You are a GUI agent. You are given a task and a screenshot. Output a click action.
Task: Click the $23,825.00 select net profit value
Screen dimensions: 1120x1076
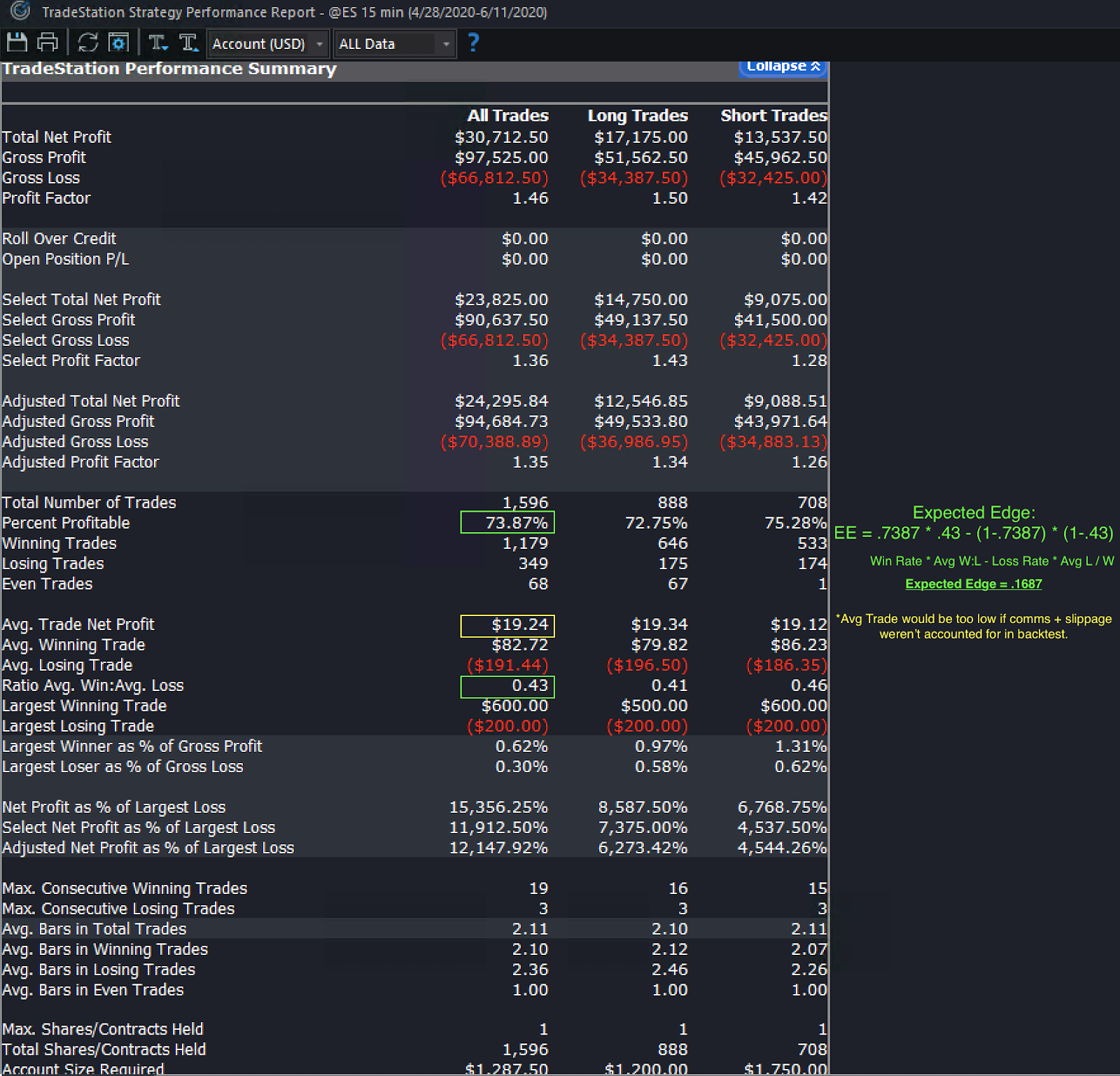501,300
